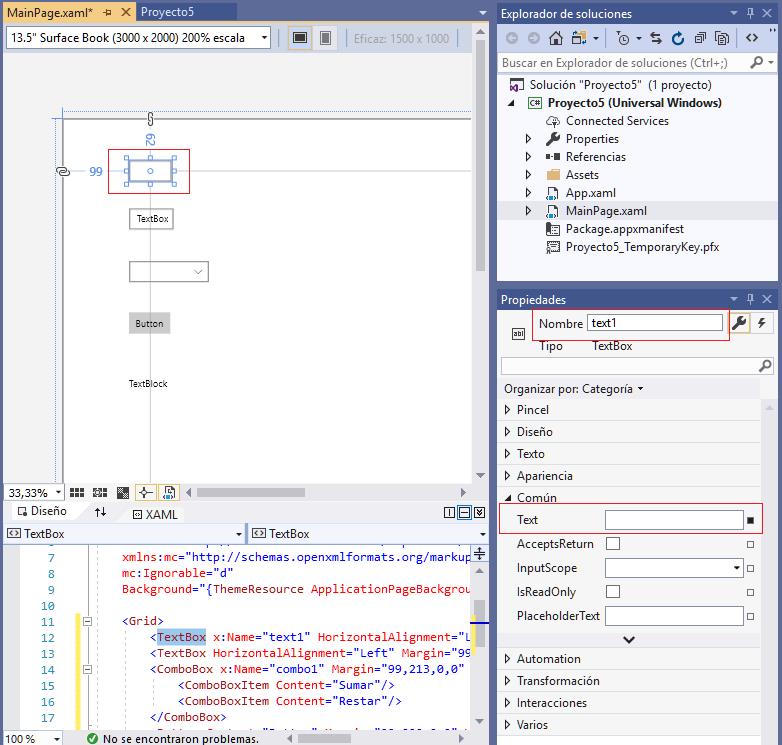This screenshot has height=745, width=782.
Task: Switch designer to portrait orientation
Action: click(325, 38)
